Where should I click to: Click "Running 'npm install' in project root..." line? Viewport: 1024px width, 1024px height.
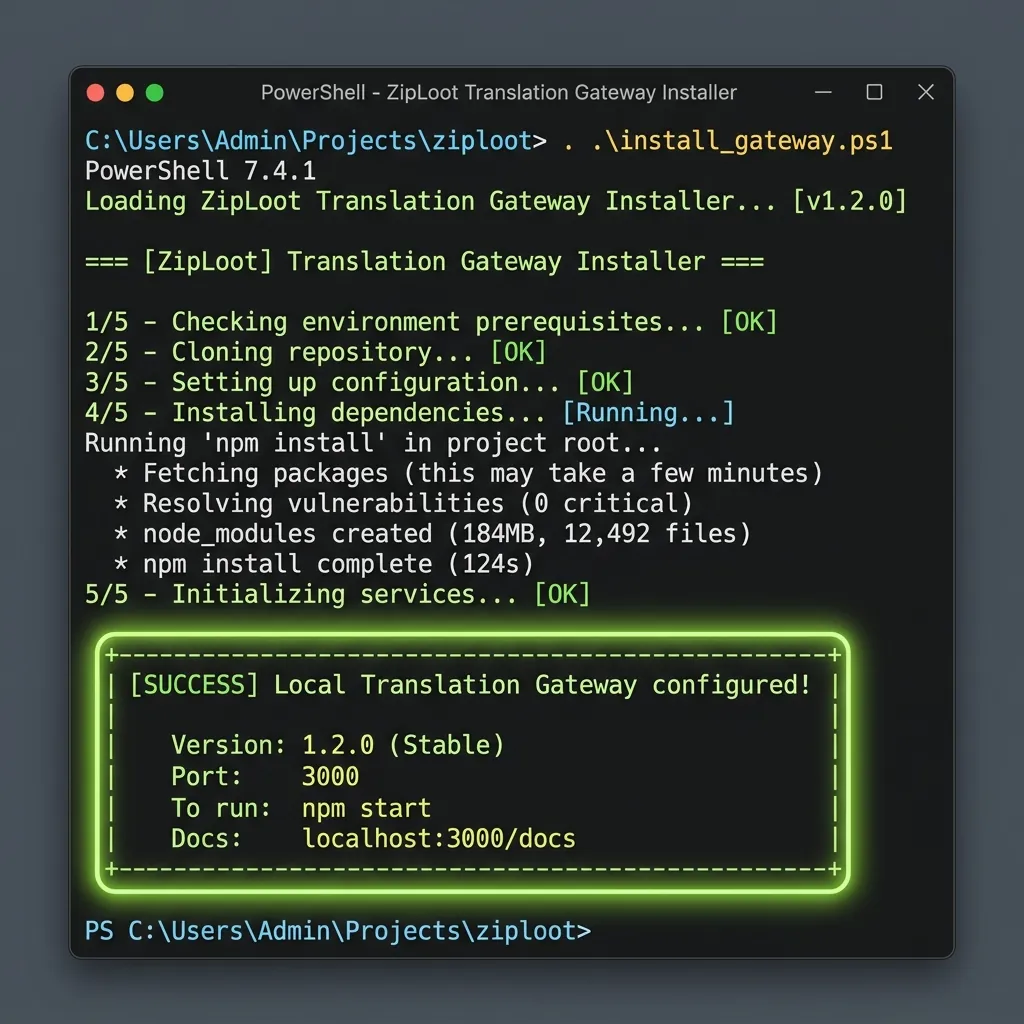pyautogui.click(x=373, y=443)
